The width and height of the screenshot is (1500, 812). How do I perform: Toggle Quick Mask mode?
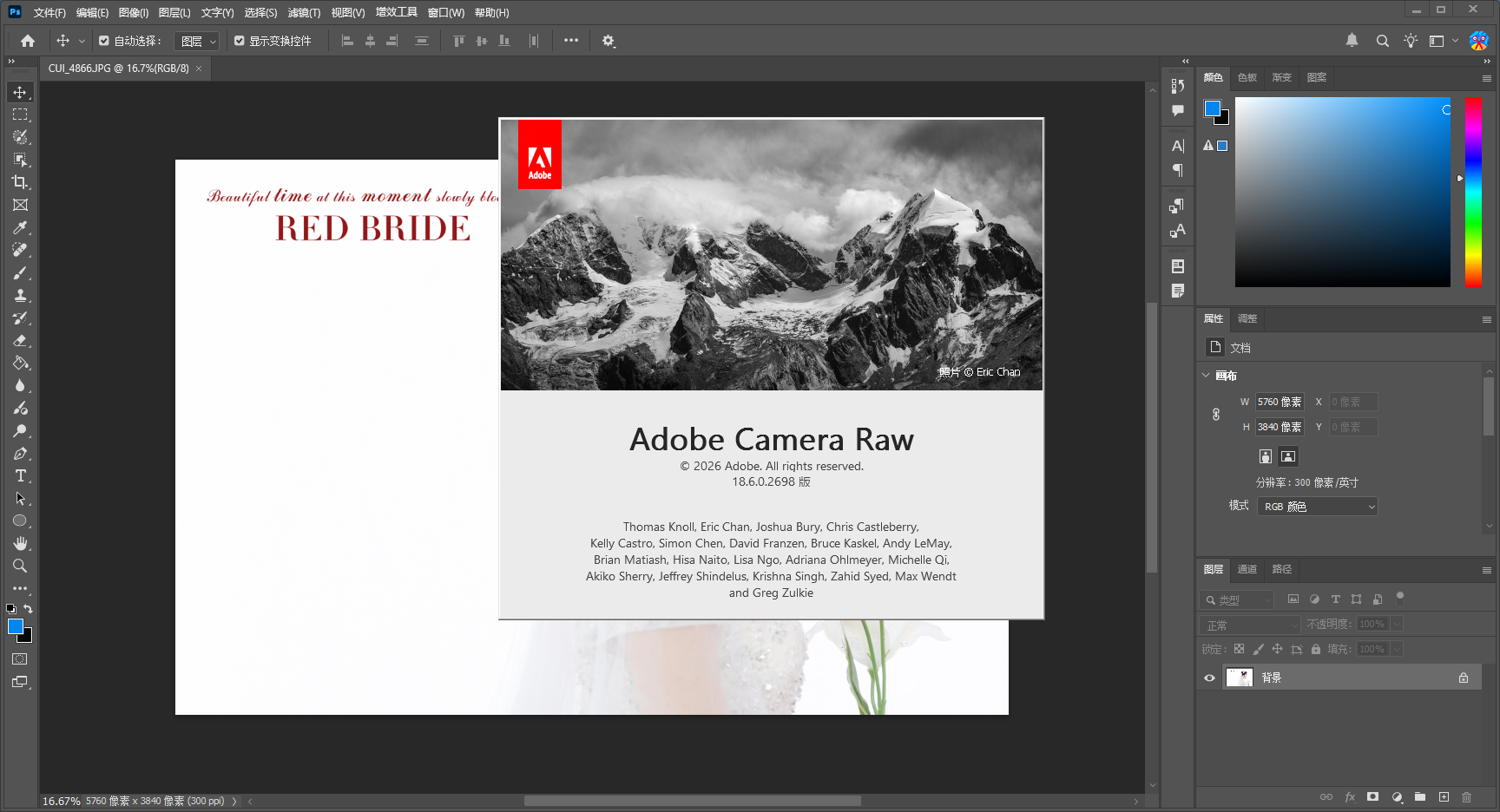coord(20,659)
